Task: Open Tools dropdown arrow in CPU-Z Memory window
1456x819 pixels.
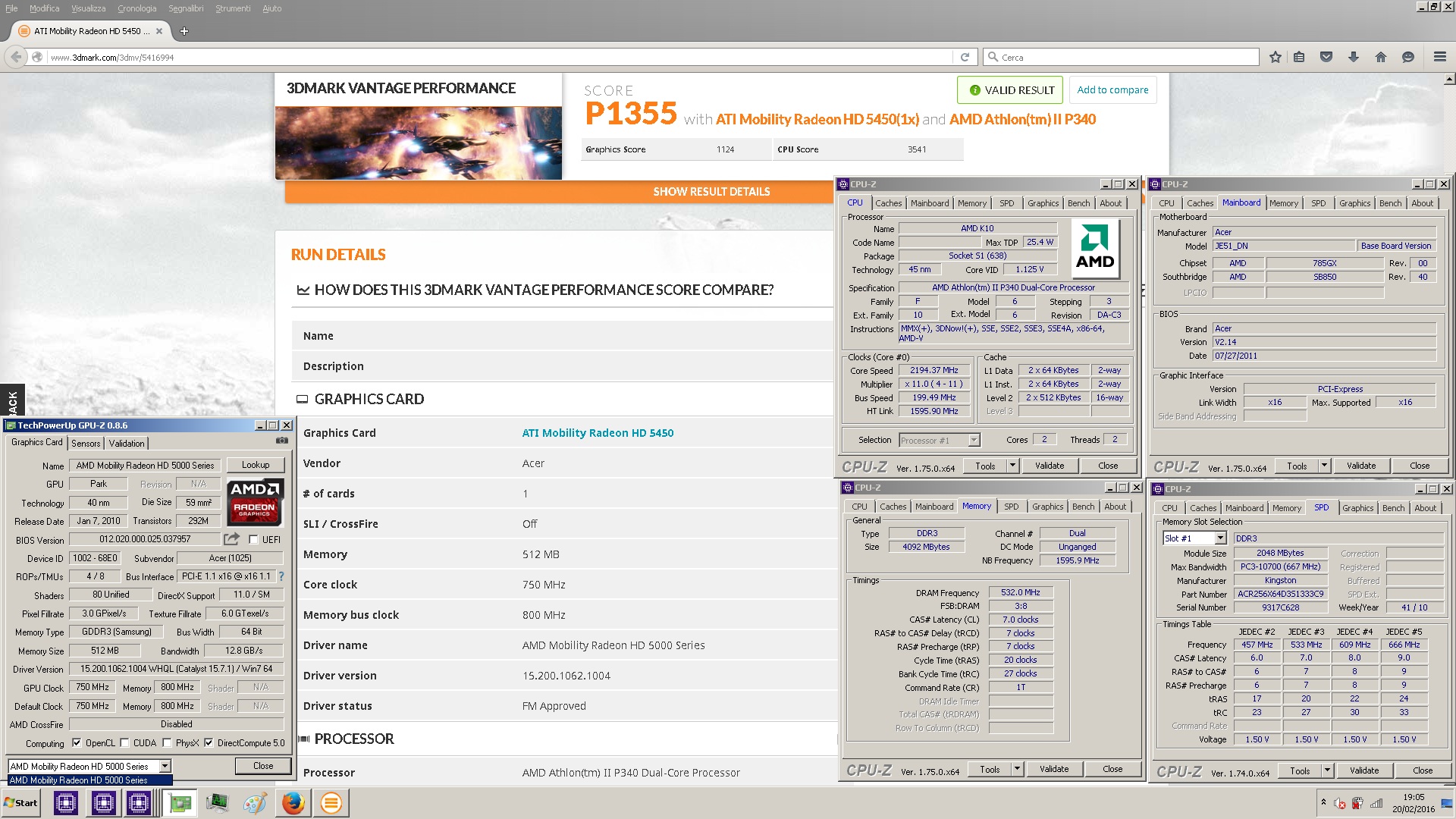Action: pyautogui.click(x=1017, y=769)
